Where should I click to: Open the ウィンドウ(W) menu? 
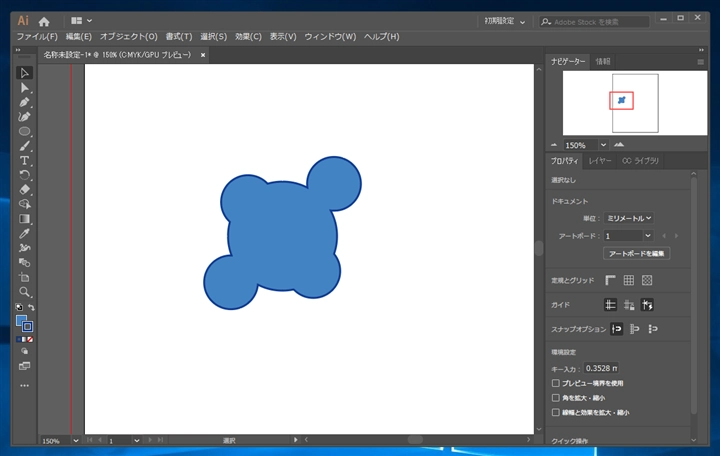pyautogui.click(x=330, y=36)
